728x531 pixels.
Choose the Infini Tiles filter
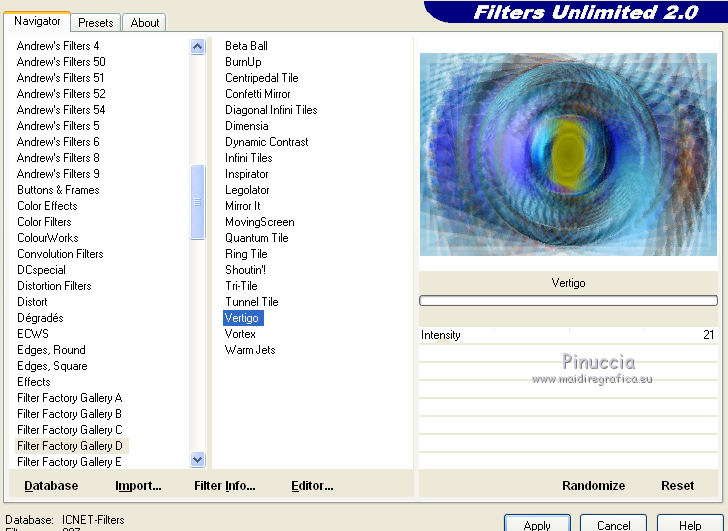coord(248,158)
